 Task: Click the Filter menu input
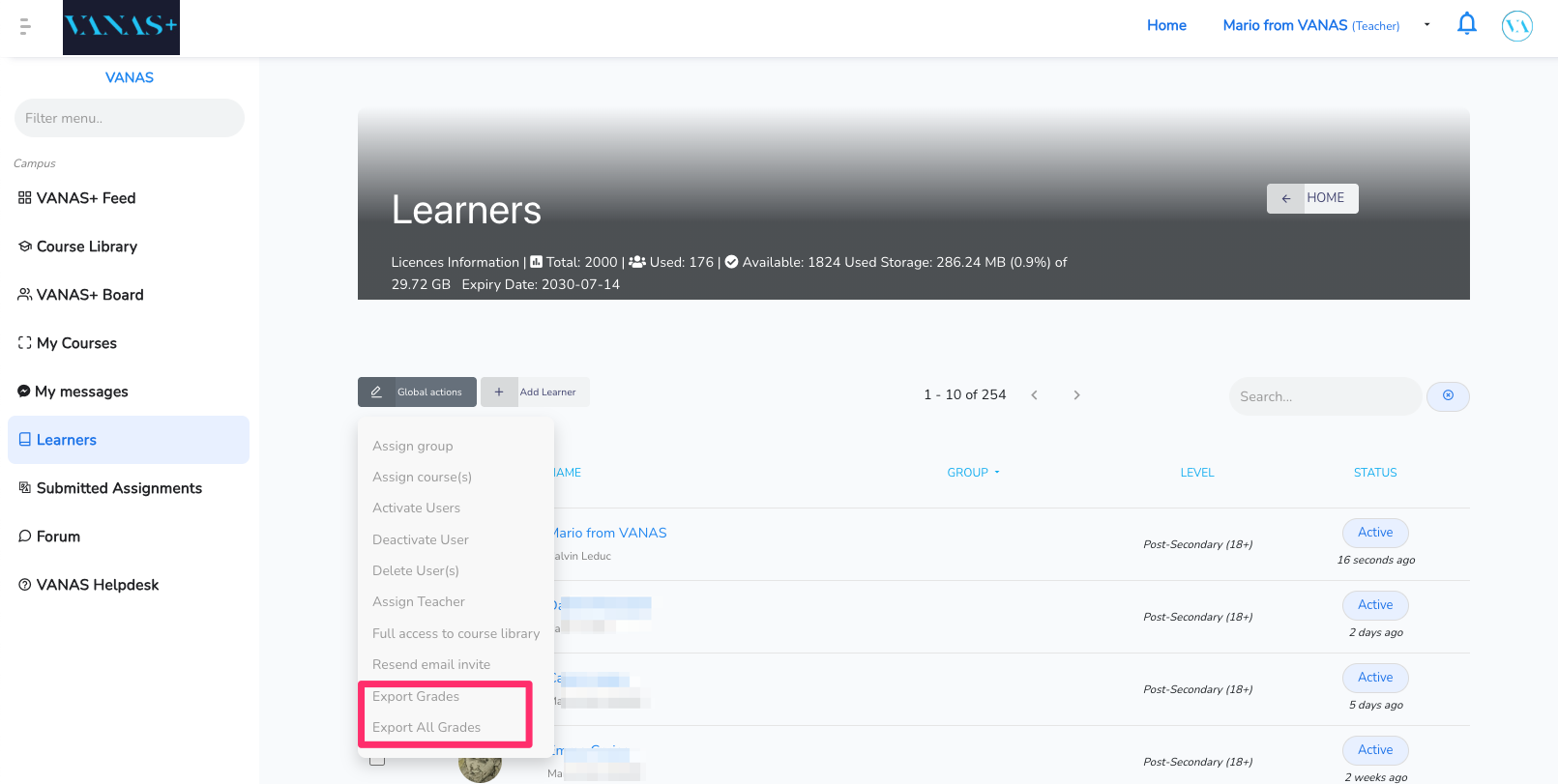tap(130, 118)
